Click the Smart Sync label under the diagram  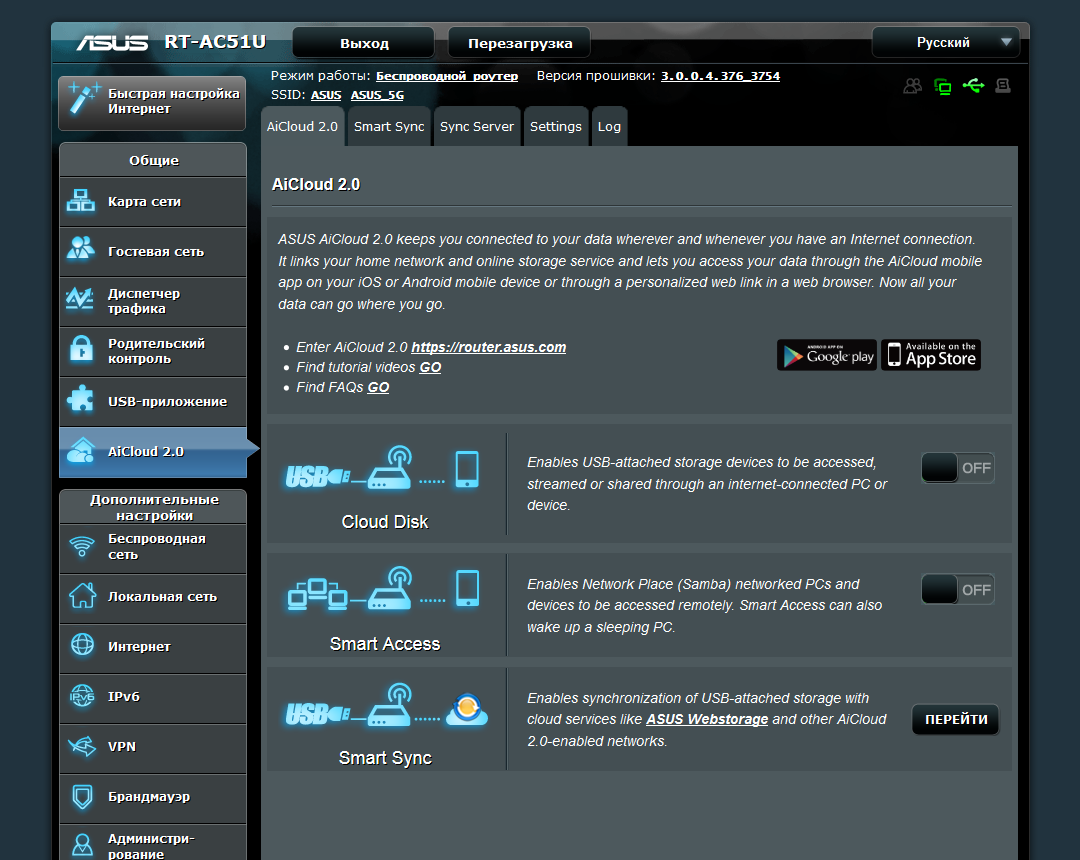pos(385,758)
